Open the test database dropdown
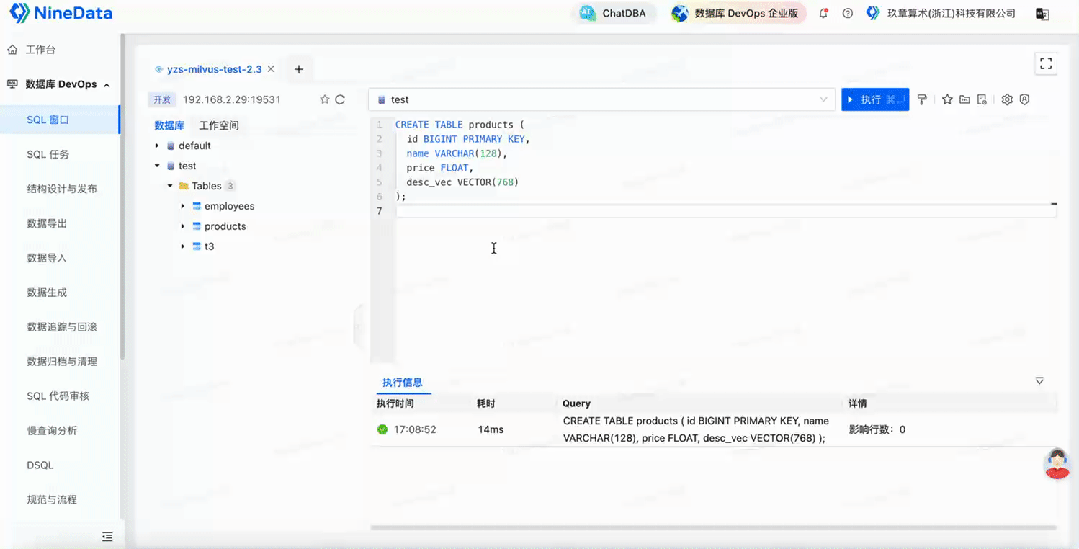1079x549 pixels. pyautogui.click(x=601, y=100)
